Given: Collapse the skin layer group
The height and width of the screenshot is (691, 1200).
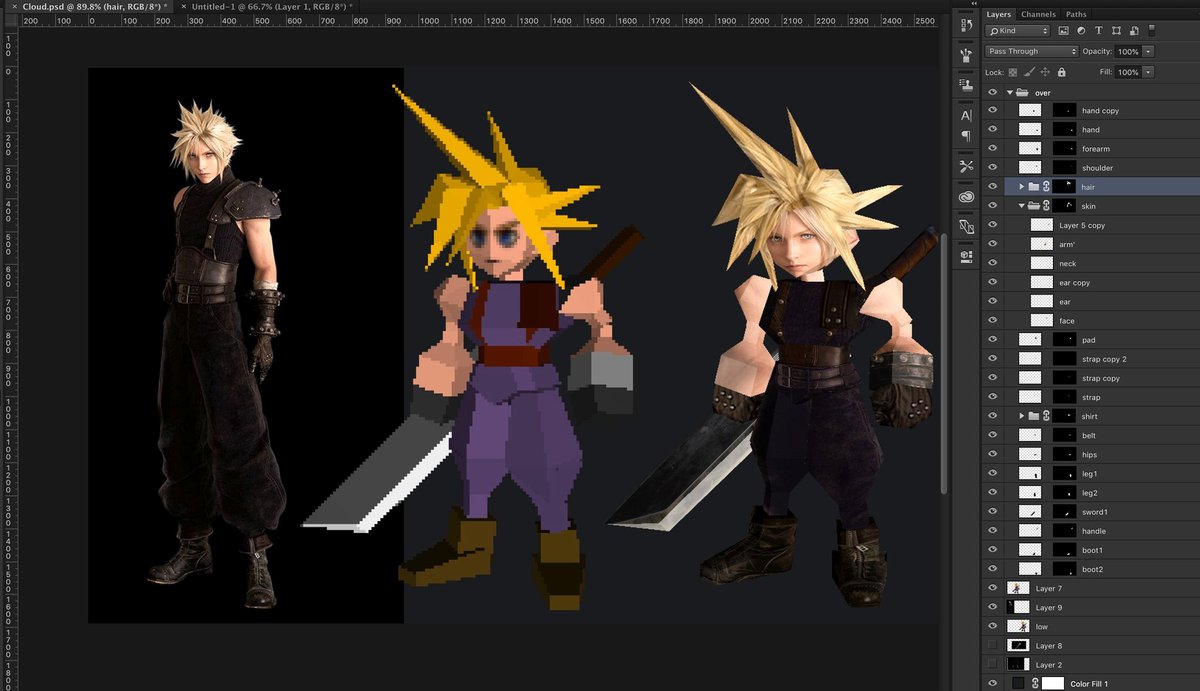Looking at the screenshot, I should point(1021,206).
